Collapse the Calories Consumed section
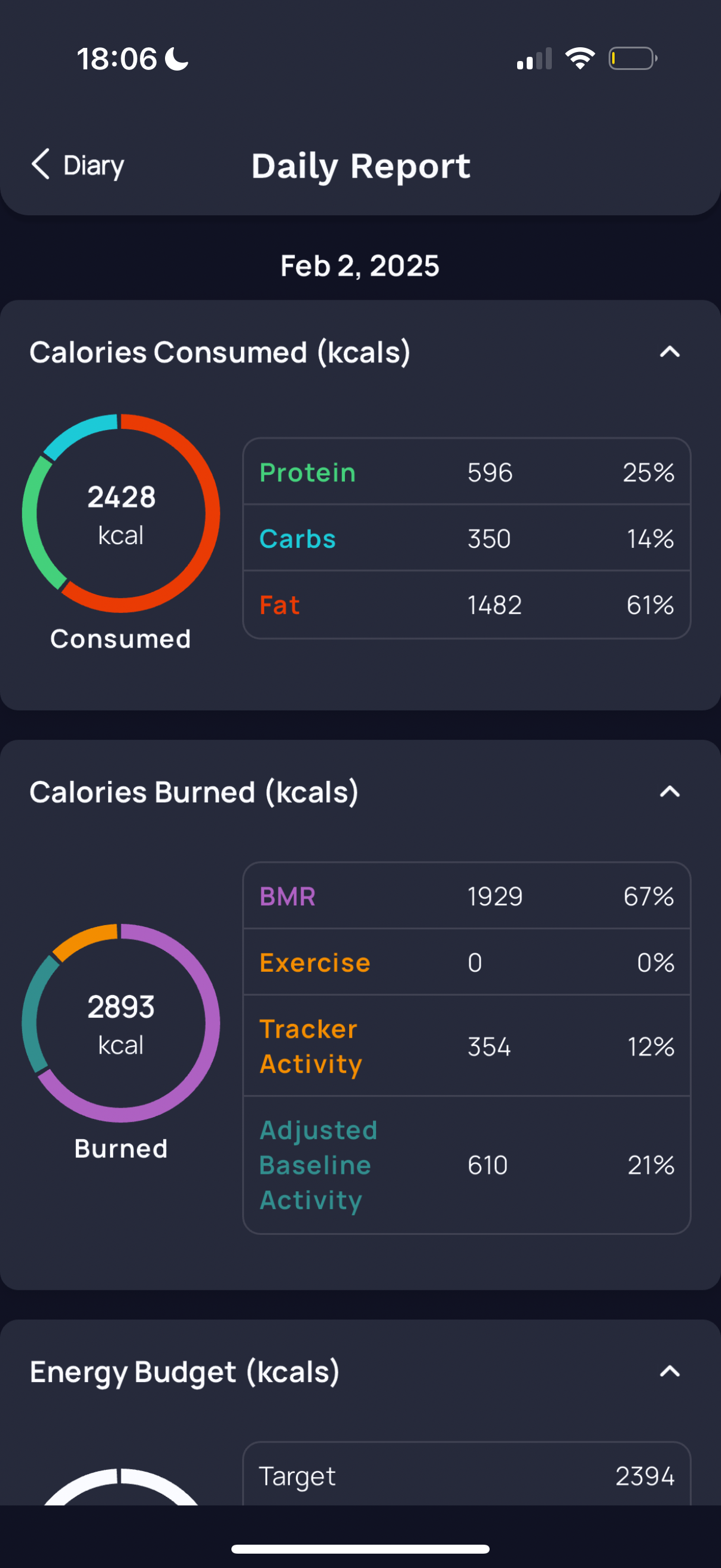The width and height of the screenshot is (721, 1568). (x=669, y=352)
